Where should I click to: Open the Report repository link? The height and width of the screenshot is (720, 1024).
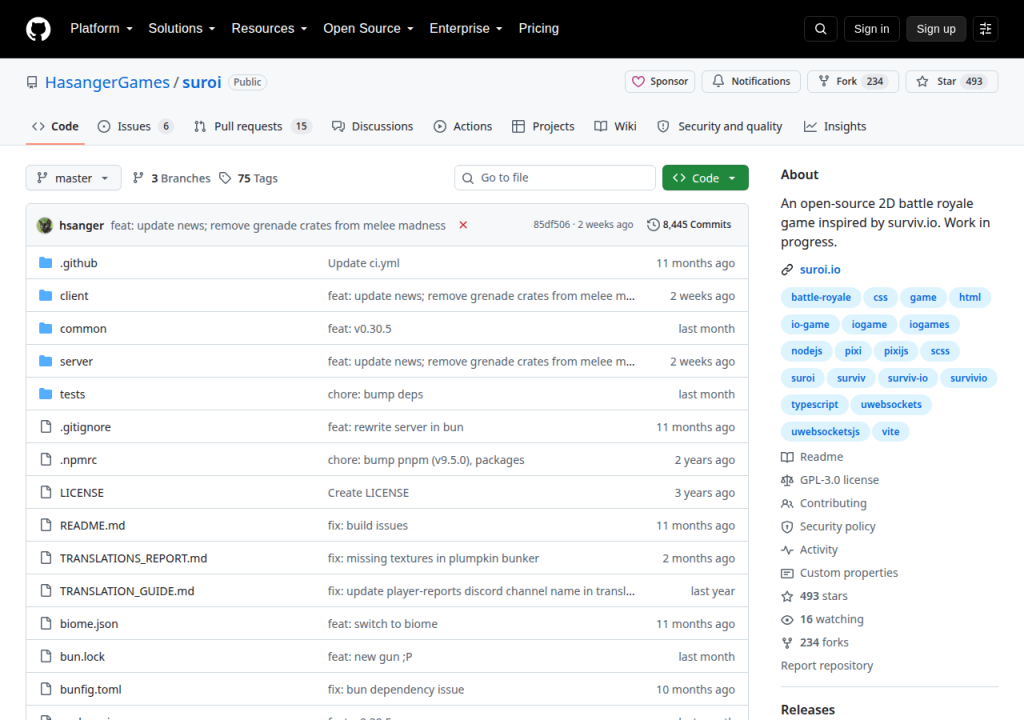tap(827, 666)
